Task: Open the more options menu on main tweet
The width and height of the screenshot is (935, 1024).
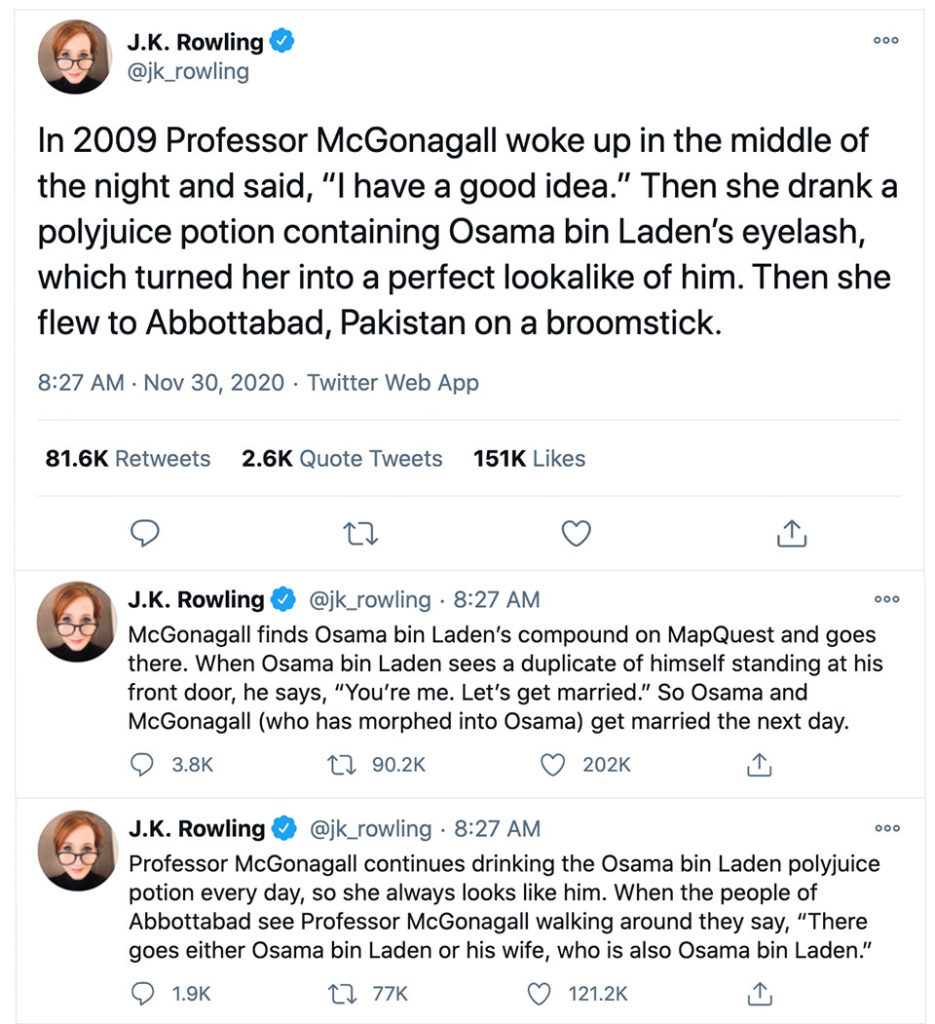Action: click(886, 41)
